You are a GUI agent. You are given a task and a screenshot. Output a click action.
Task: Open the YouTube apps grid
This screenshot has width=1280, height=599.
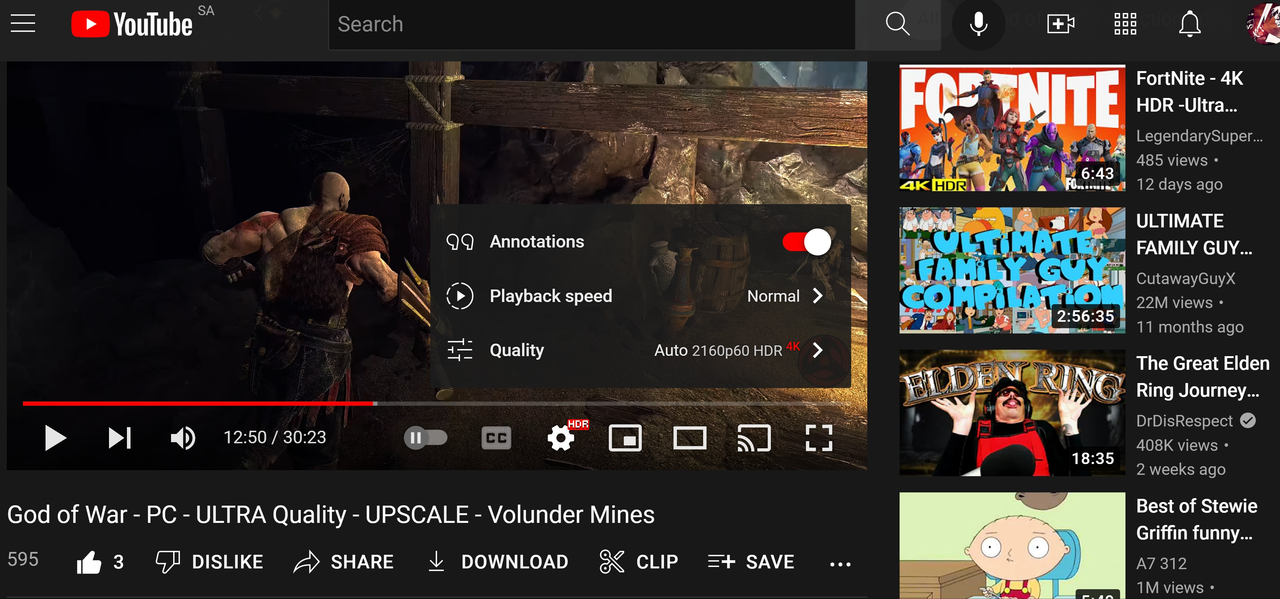click(x=1125, y=24)
